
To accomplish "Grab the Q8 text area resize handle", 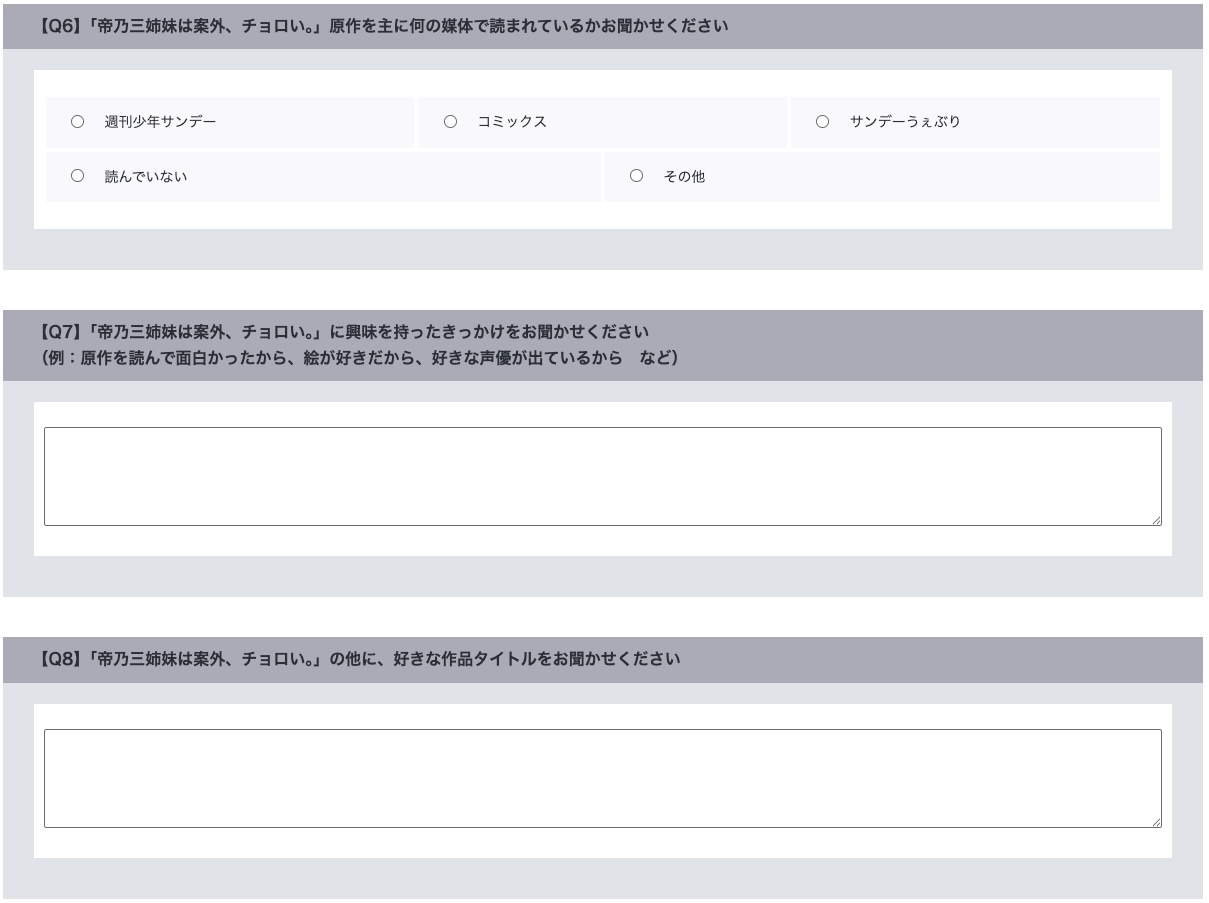I will (1156, 822).
